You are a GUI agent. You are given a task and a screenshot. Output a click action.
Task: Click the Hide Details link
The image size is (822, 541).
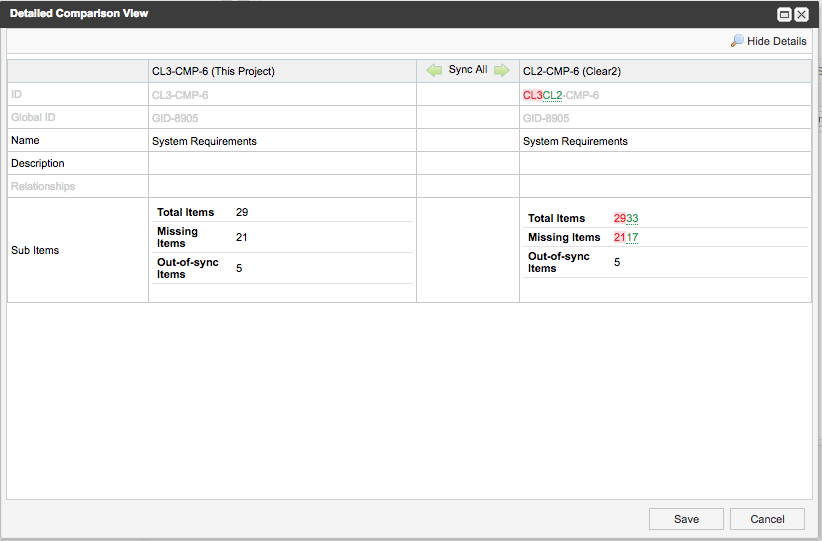[x=776, y=41]
